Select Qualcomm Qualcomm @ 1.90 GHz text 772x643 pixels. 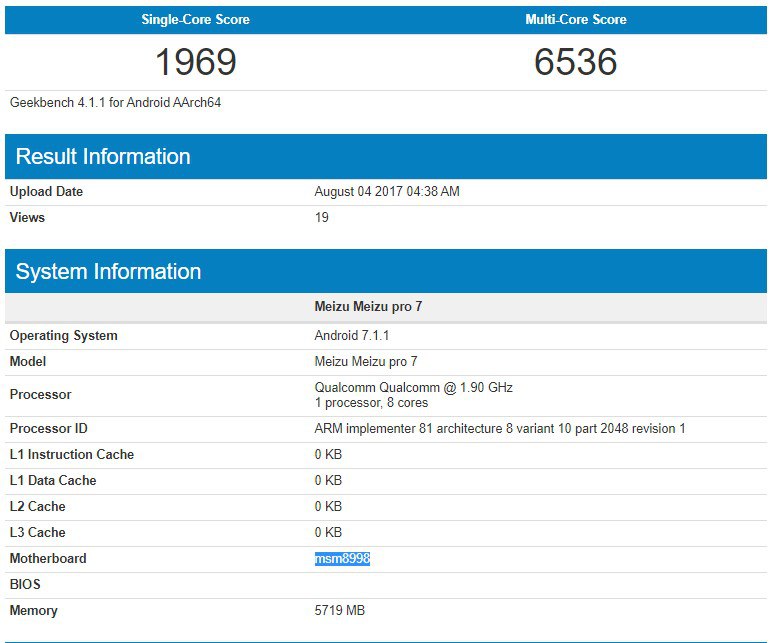pyautogui.click(x=414, y=388)
